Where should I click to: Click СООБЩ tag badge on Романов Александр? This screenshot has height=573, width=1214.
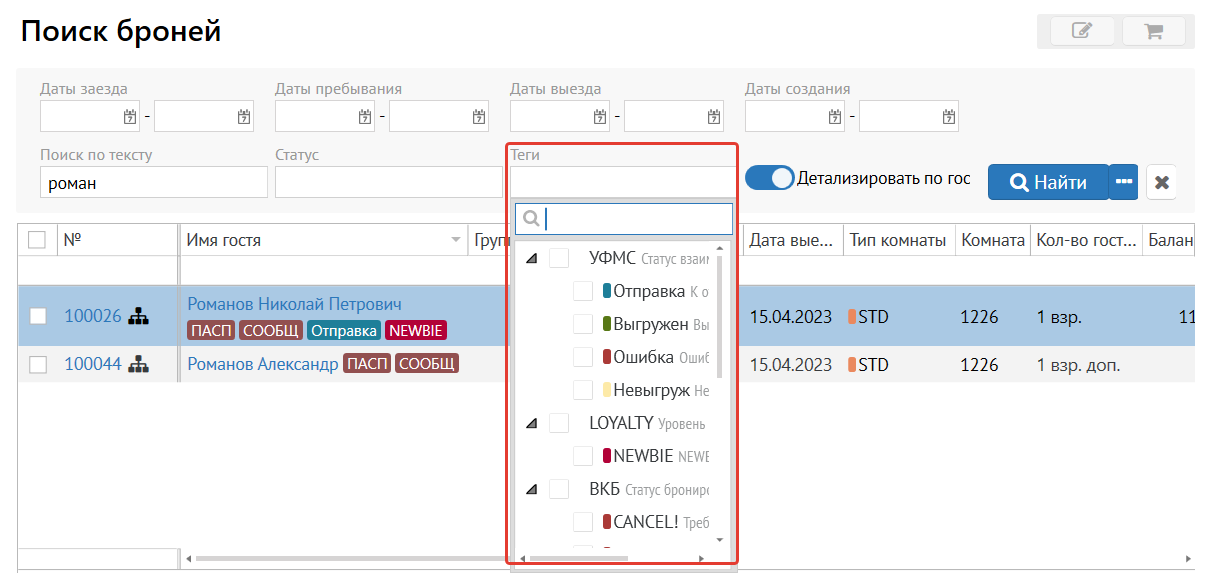[x=427, y=364]
